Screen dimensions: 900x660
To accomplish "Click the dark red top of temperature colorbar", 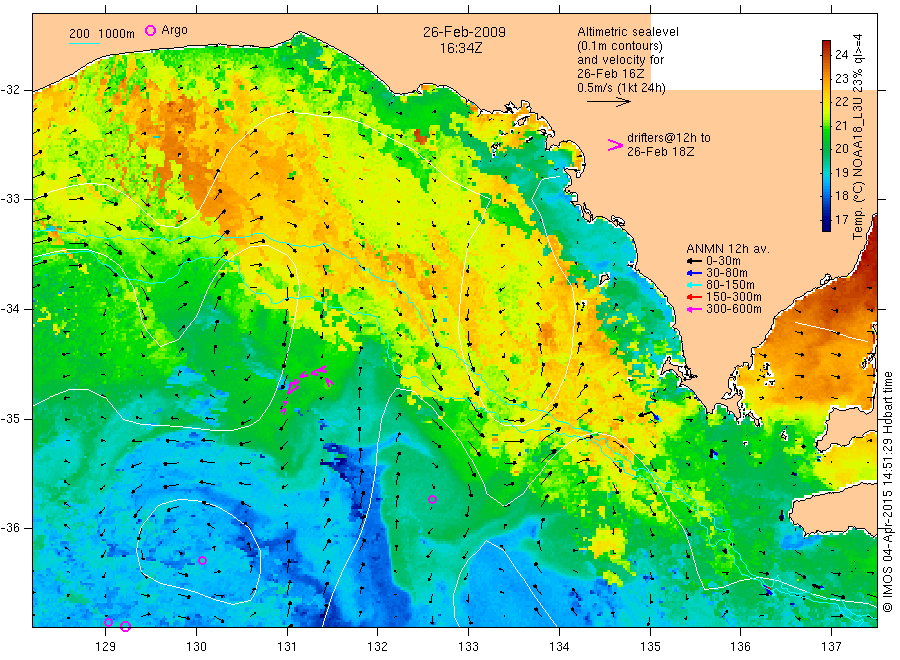I will point(826,45).
